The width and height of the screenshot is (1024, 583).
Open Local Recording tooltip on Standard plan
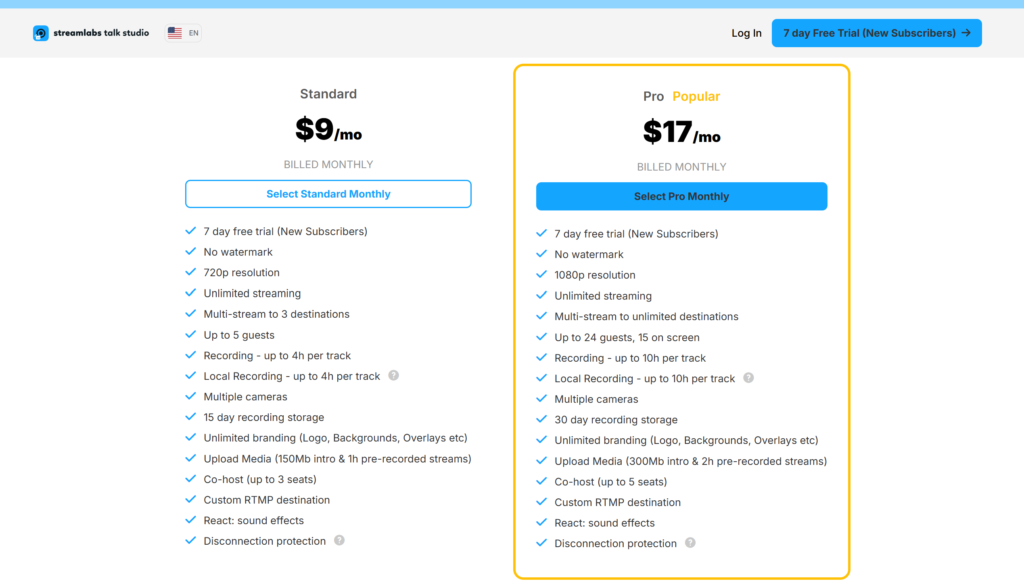pyautogui.click(x=394, y=375)
